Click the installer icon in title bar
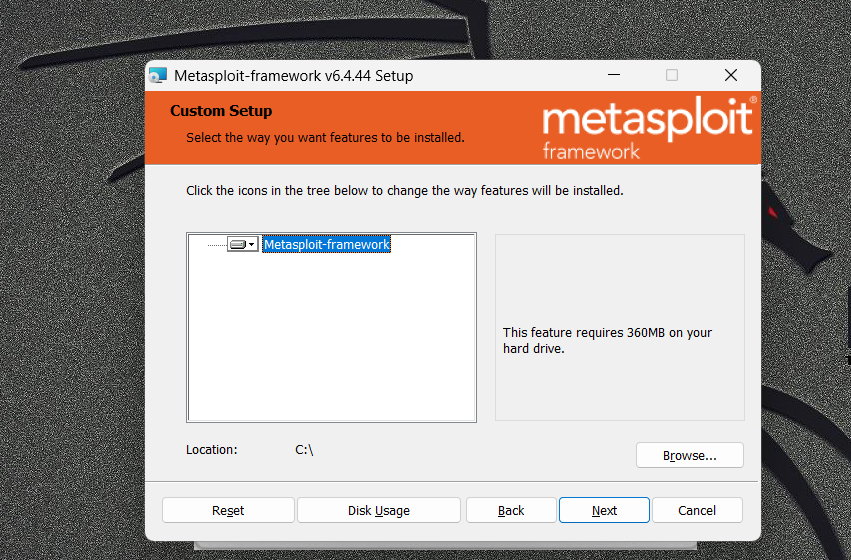The image size is (851, 560). pos(158,75)
